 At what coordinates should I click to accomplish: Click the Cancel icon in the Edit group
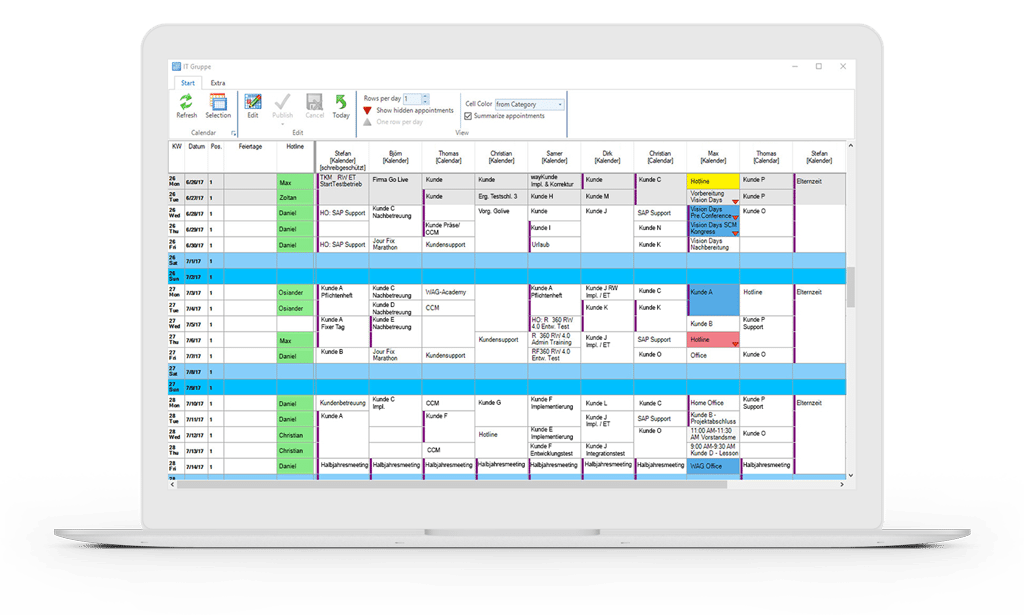[316, 100]
